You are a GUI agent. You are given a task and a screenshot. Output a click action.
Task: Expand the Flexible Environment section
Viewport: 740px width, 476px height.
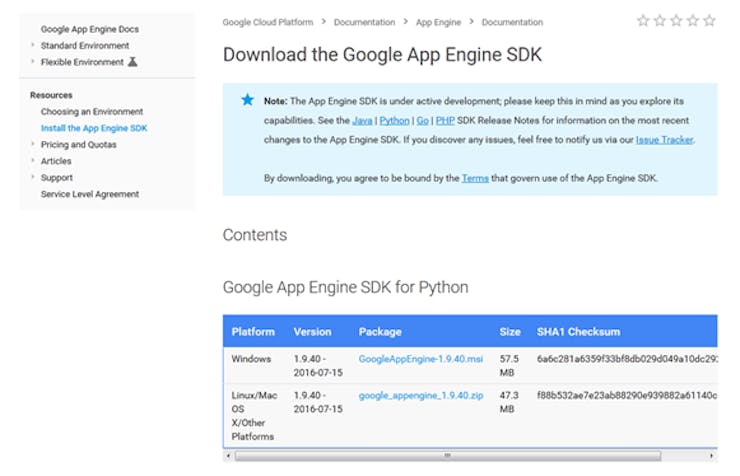click(x=33, y=62)
